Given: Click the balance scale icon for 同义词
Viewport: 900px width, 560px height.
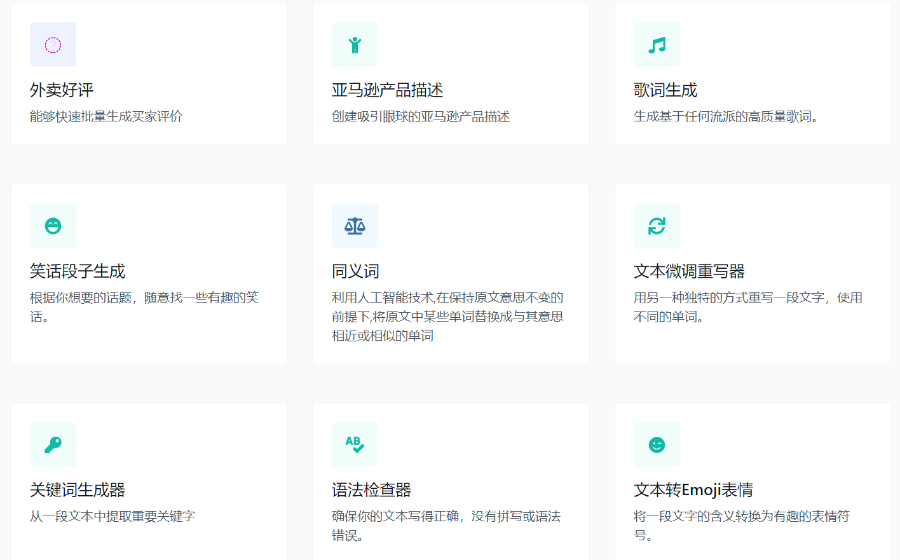Looking at the screenshot, I should 355,226.
